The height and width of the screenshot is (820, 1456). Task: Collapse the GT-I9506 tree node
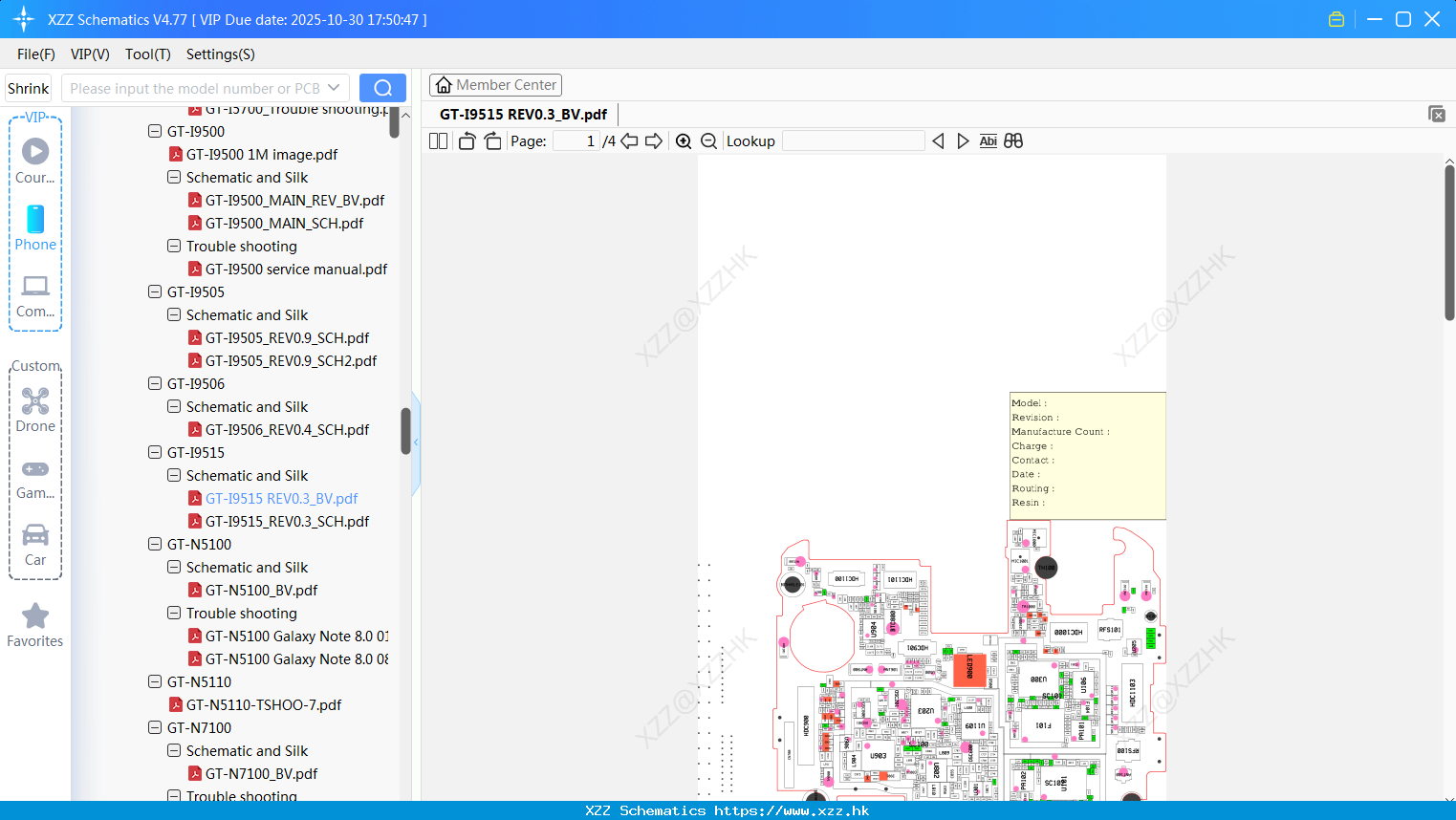click(x=155, y=383)
